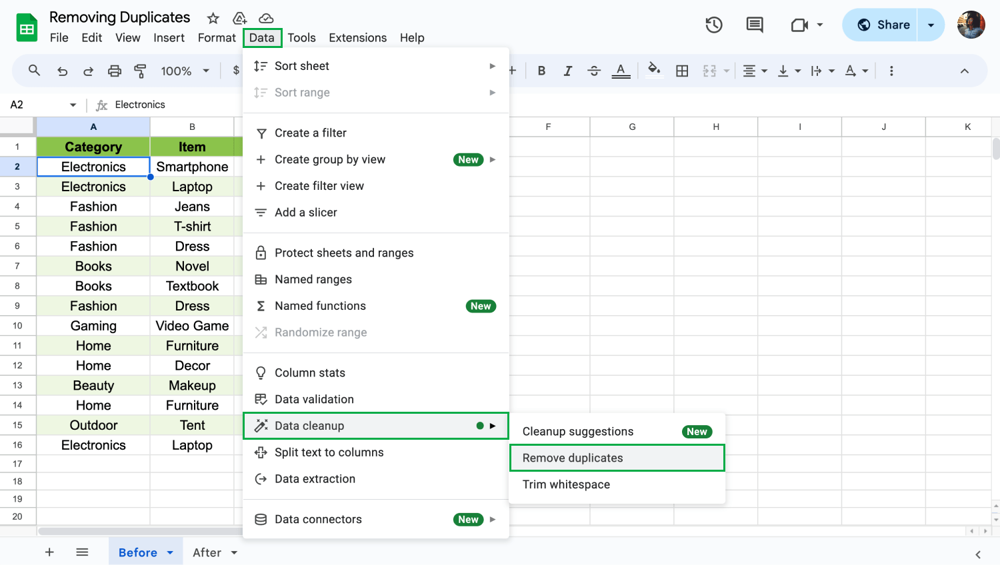Click the undo arrow icon

(x=62, y=71)
